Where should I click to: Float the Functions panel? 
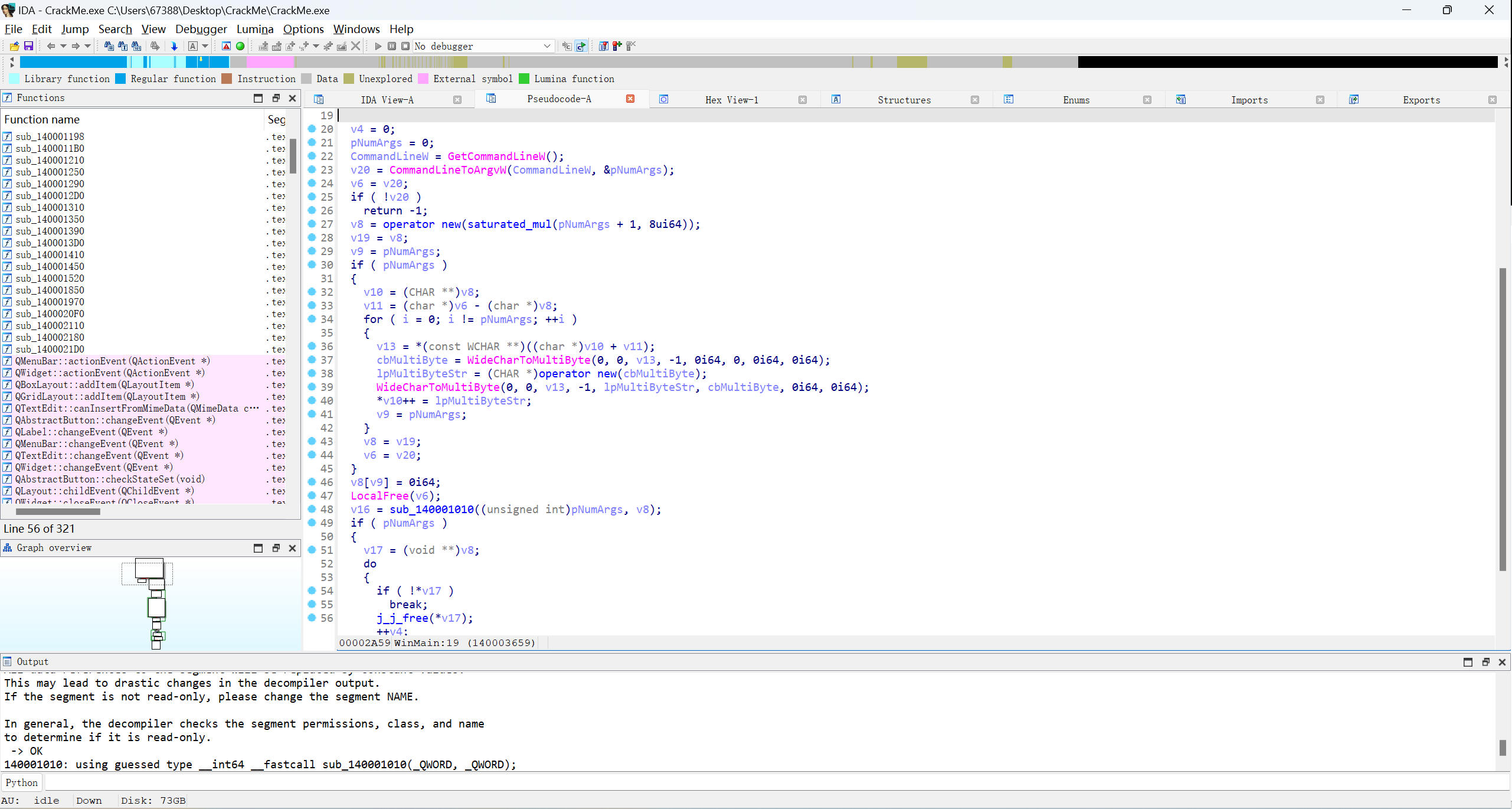tap(276, 98)
